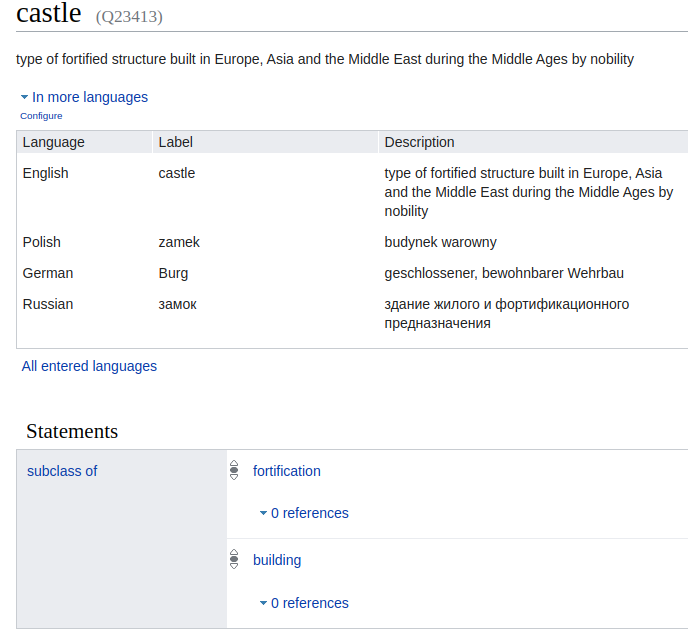Click the Label column header
This screenshot has width=688, height=643.
176,142
